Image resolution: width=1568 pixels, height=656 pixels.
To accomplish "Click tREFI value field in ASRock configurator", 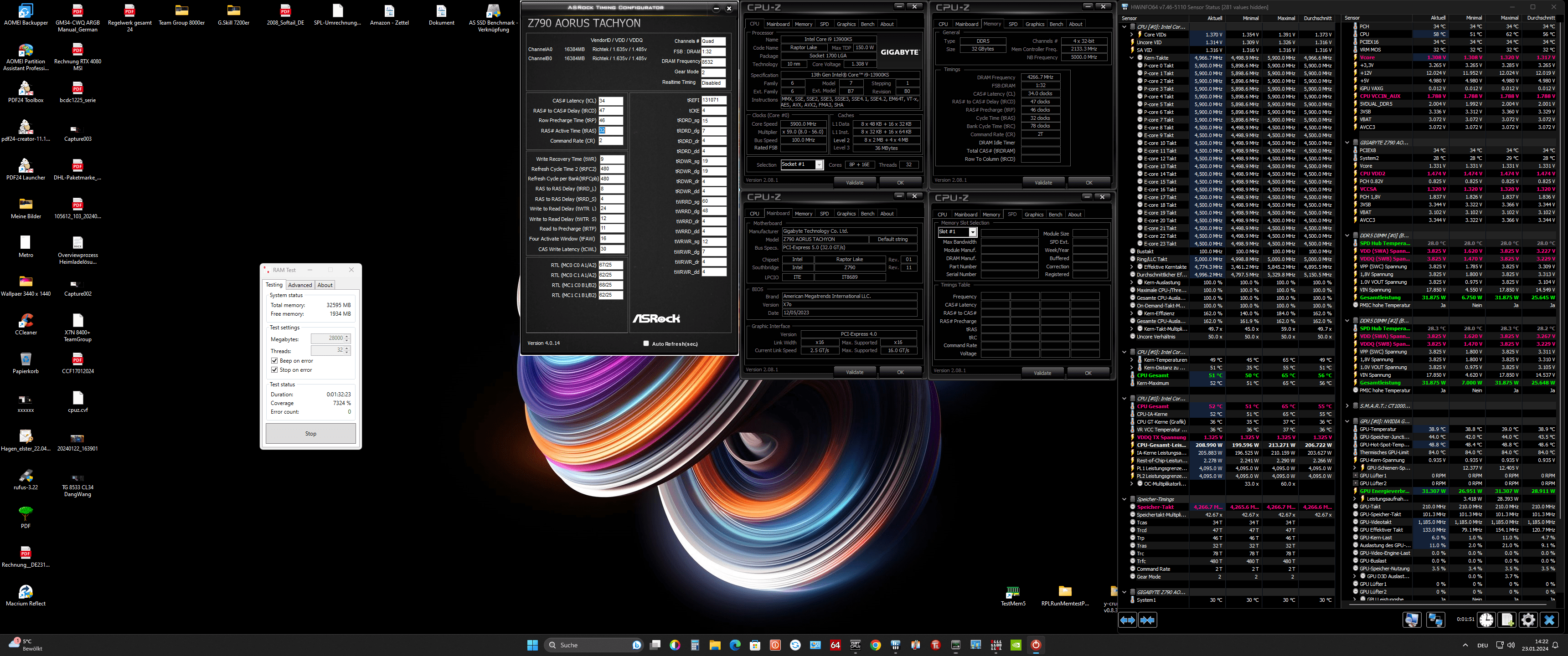I will (714, 100).
